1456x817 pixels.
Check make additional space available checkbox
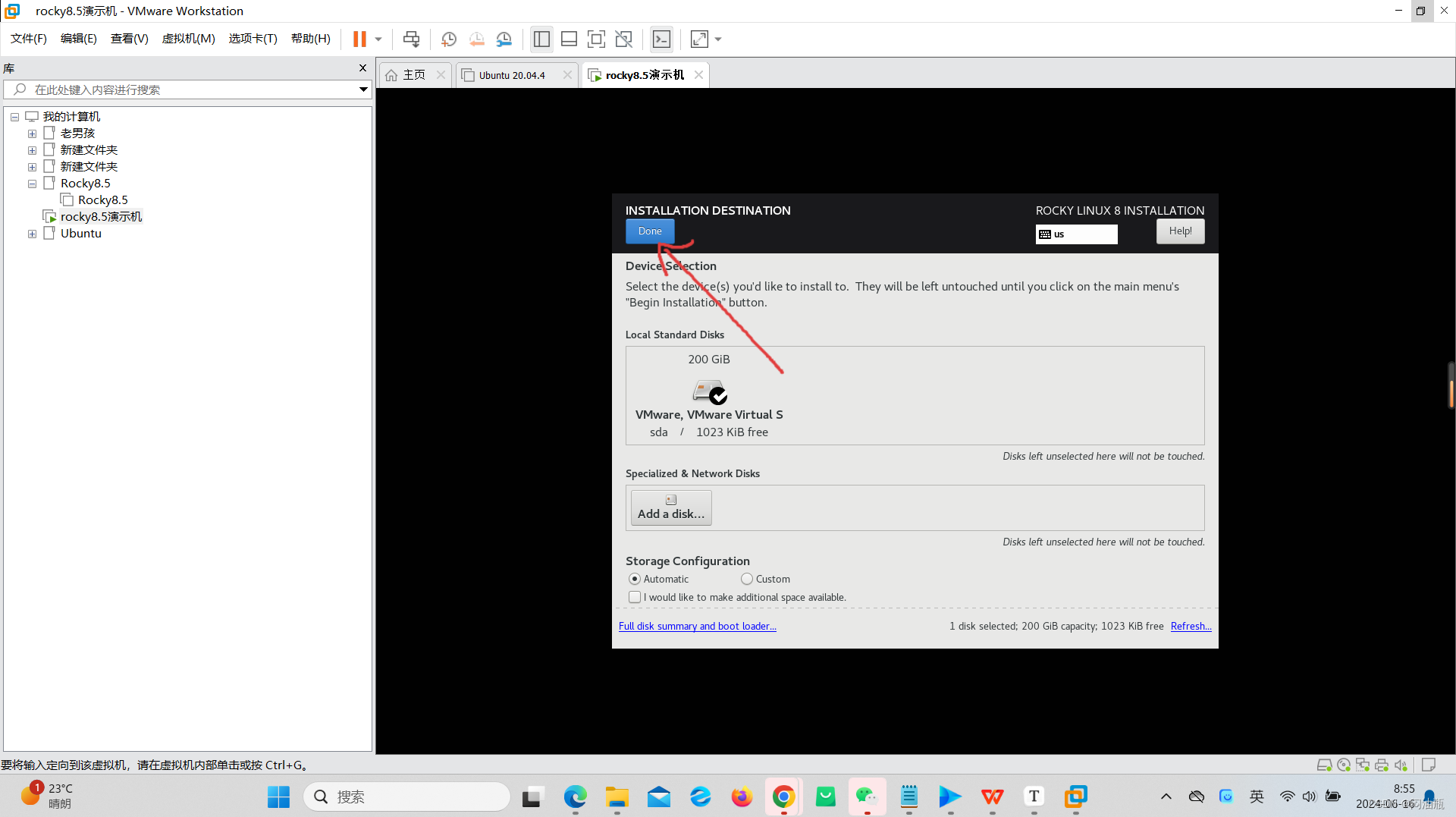635,597
